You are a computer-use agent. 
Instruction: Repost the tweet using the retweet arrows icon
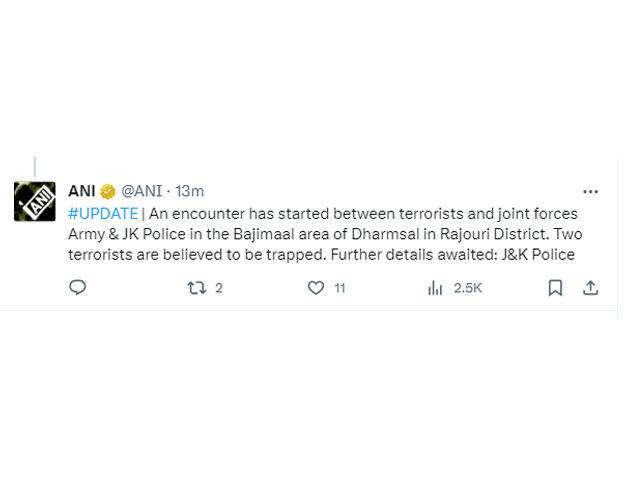point(196,288)
